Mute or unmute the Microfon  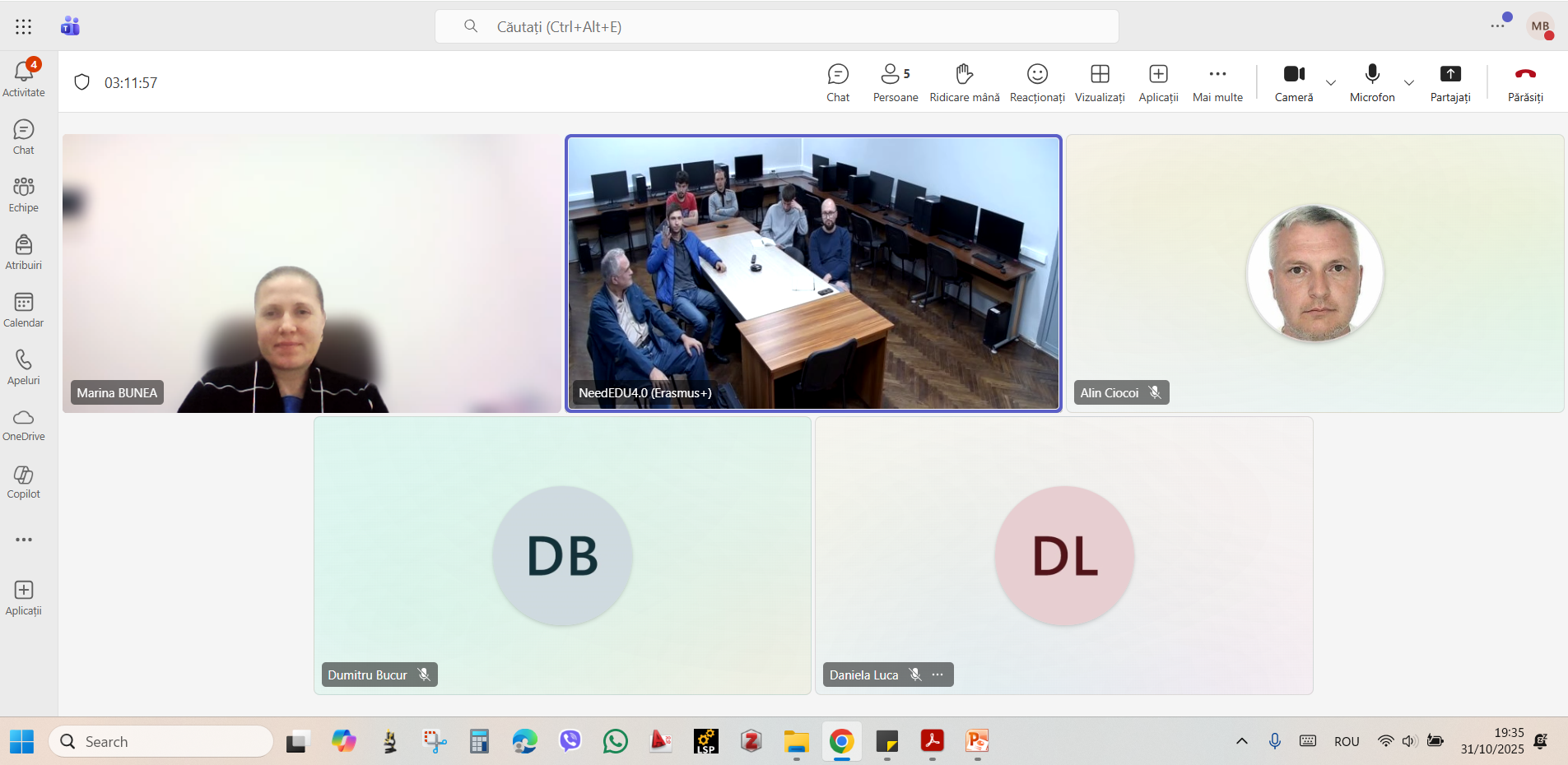1372,83
